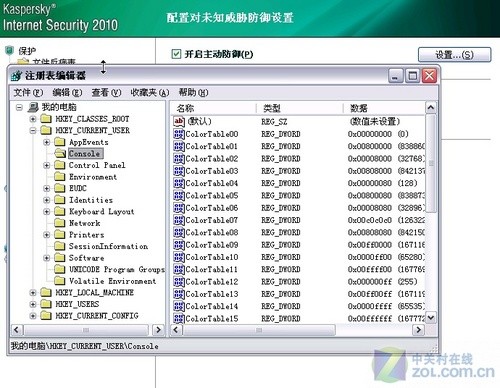The height and width of the screenshot is (388, 500).
Task: Click the ColorTable12 DWORD value icon
Action: tap(179, 282)
